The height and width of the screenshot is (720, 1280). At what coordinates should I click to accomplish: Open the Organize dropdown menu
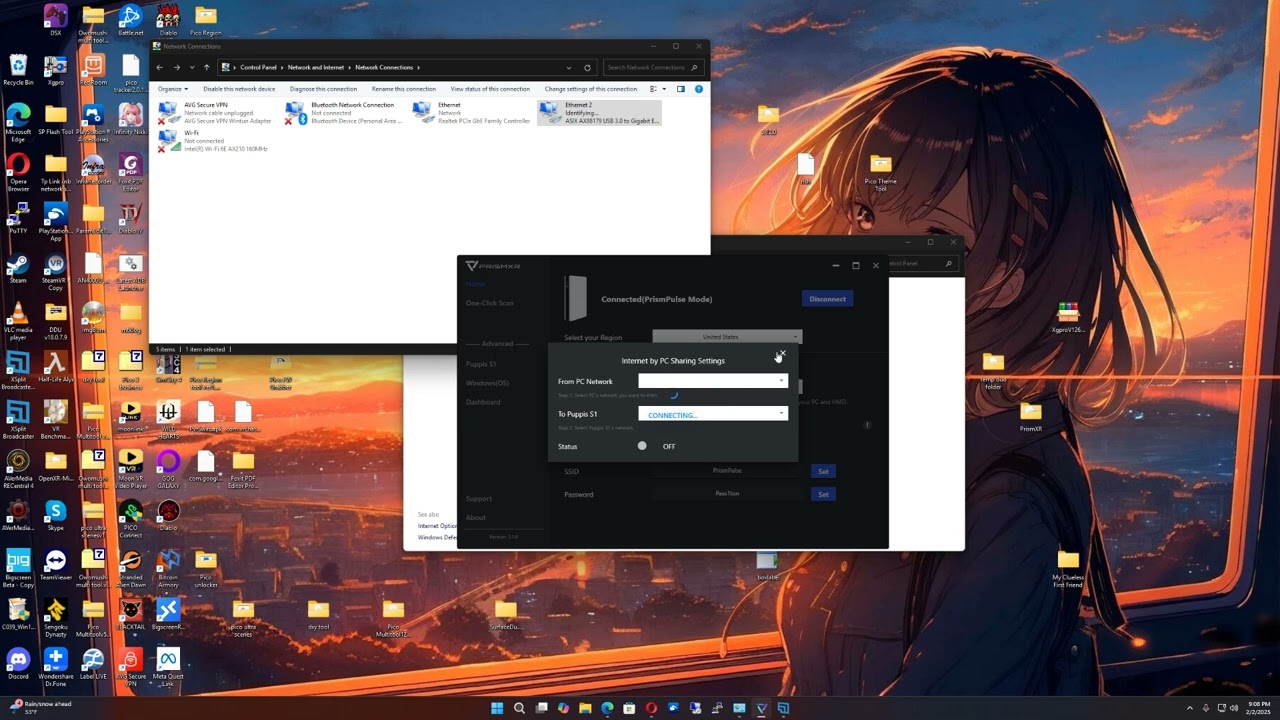[172, 89]
